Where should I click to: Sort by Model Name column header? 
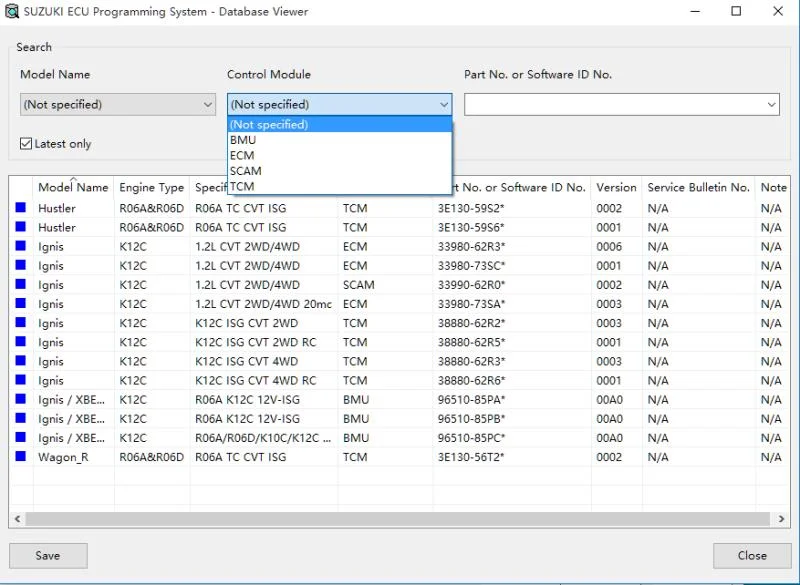click(73, 187)
